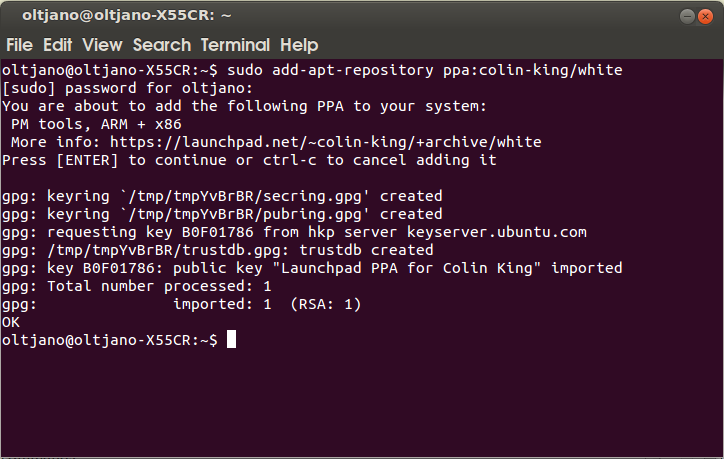Viewport: 724px width, 459px height.
Task: Click the empty terminal area below the prompt
Action: 362,402
